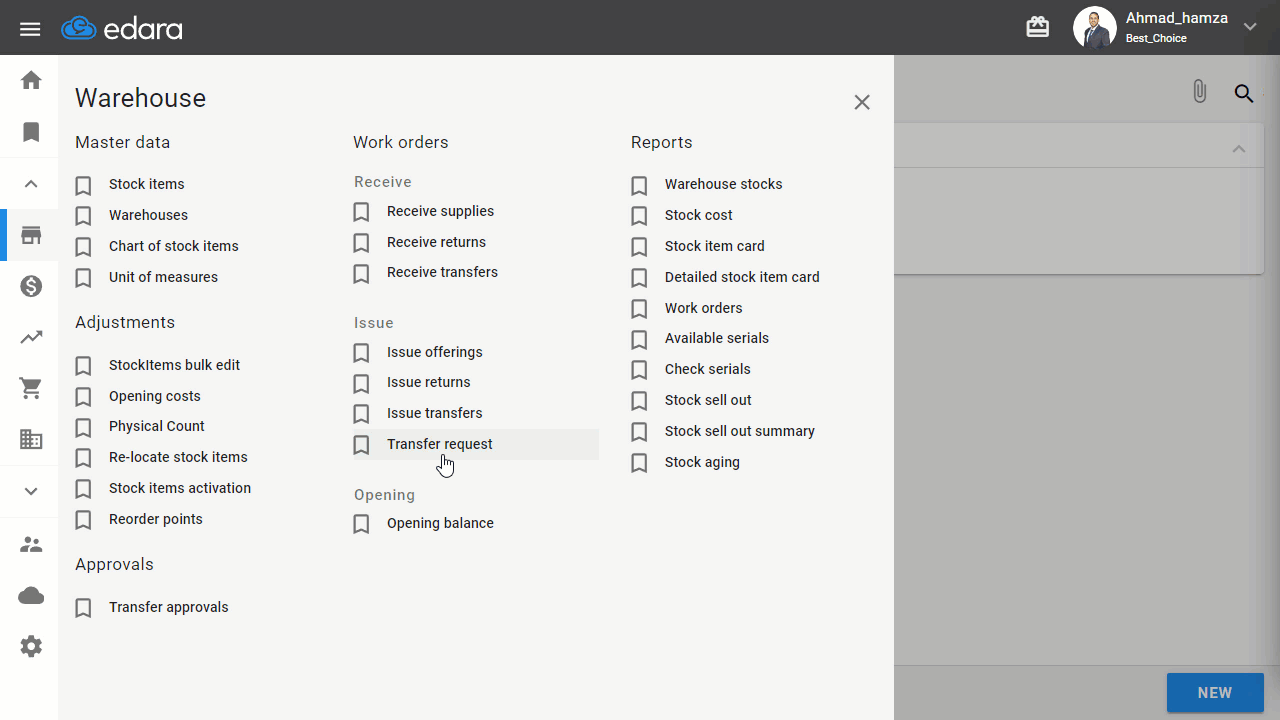
Task: Click bookmark icon beside Work orders
Action: pyautogui.click(x=640, y=309)
